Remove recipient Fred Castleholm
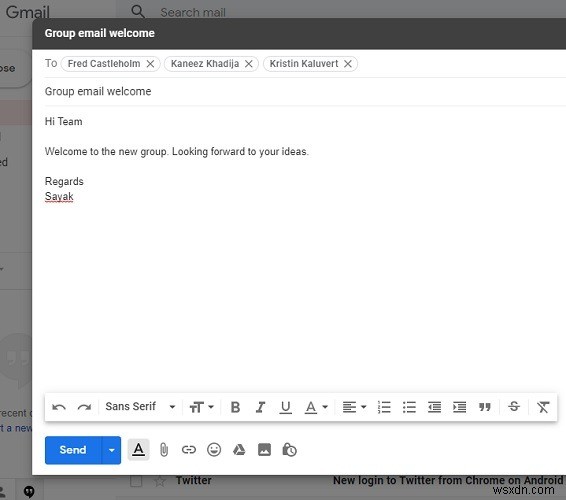 [151, 64]
